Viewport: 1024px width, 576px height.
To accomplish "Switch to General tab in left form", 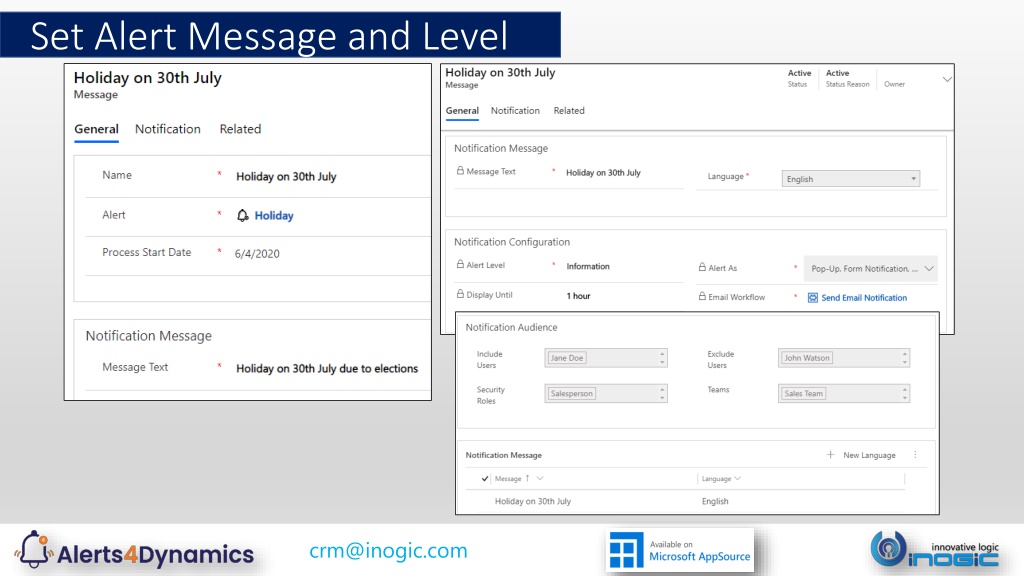I will pyautogui.click(x=96, y=129).
